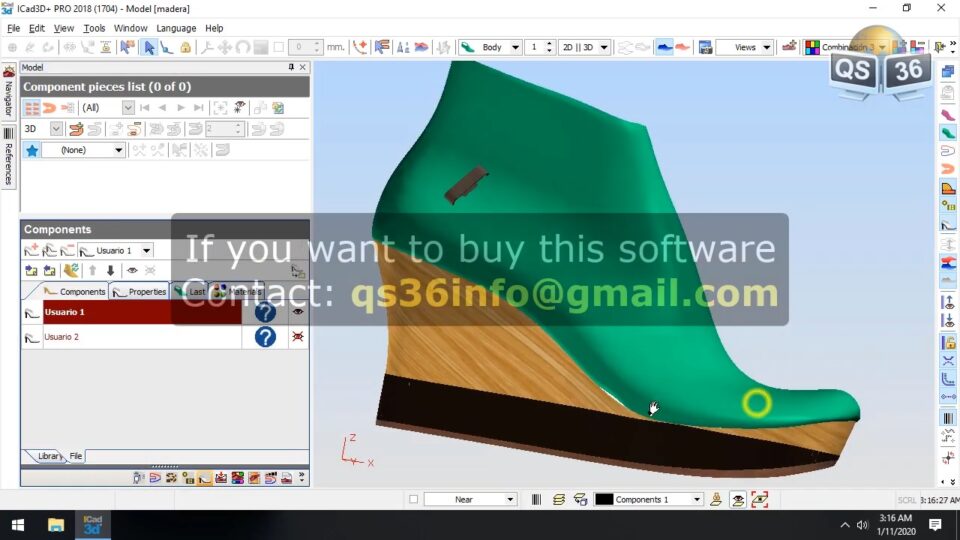The height and width of the screenshot is (540, 960).
Task: Click the show eye icon in Components toolbar
Action: tap(132, 270)
